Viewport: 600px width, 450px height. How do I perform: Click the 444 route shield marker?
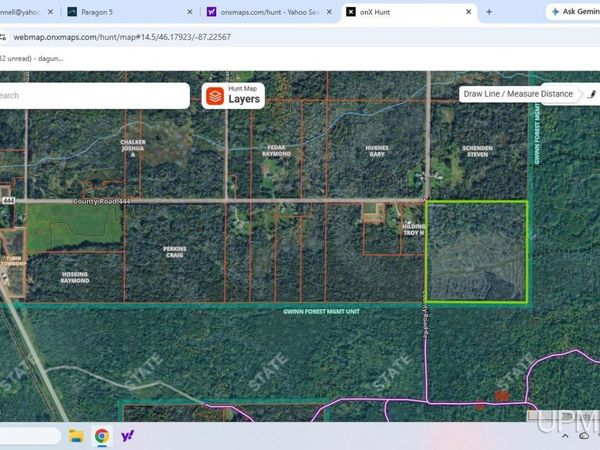(8, 201)
